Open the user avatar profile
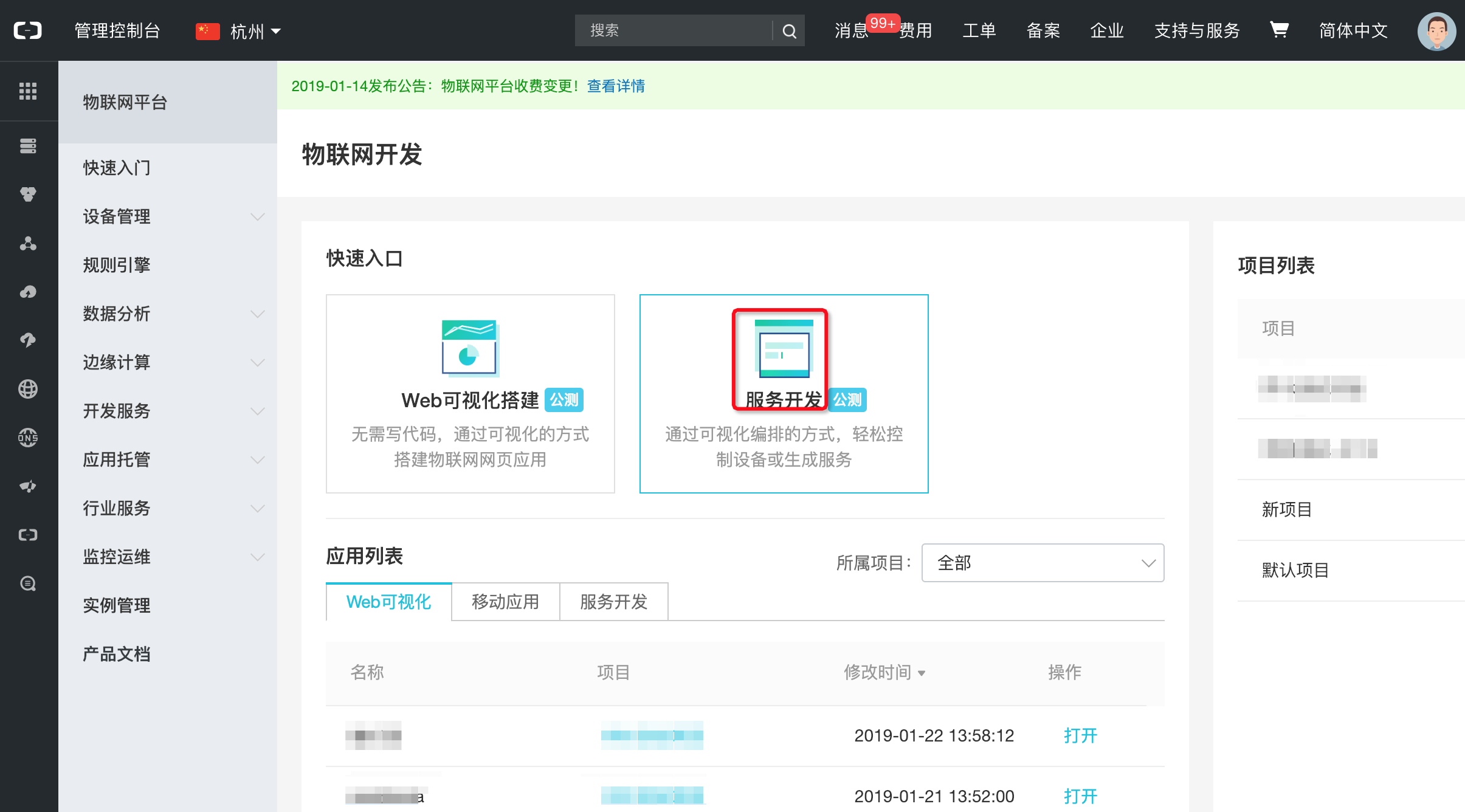1465x812 pixels. [x=1436, y=31]
